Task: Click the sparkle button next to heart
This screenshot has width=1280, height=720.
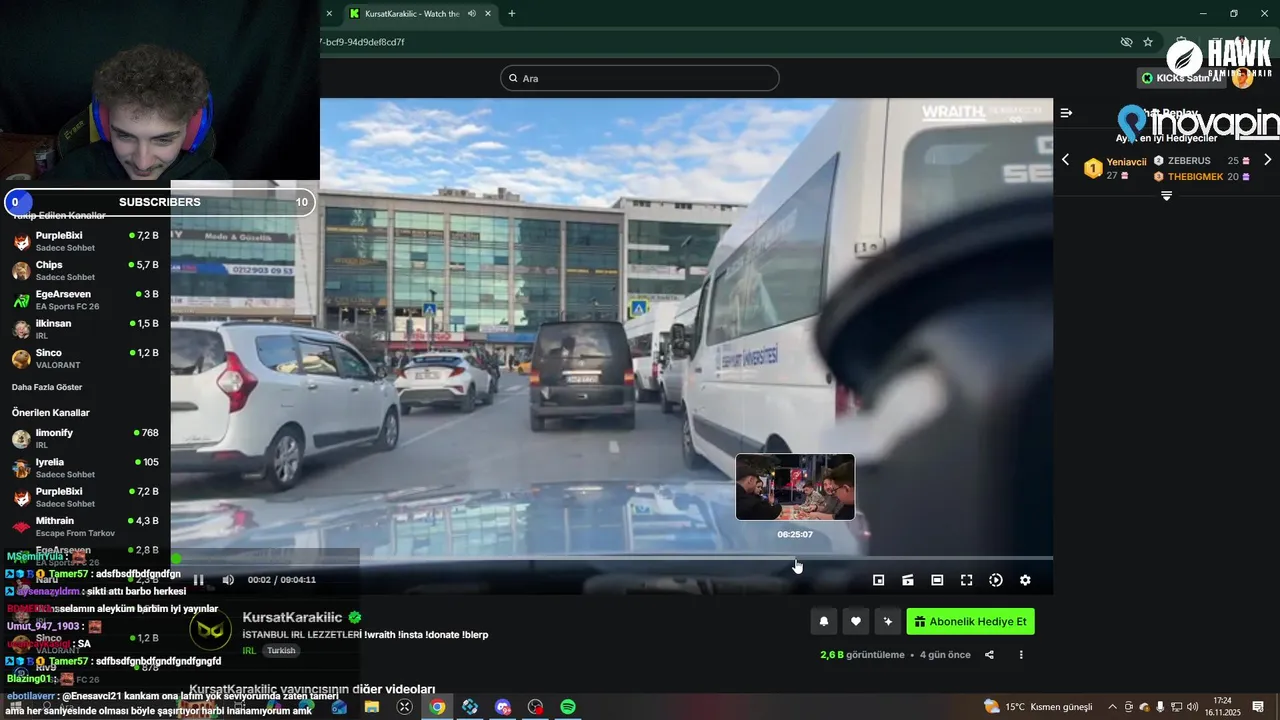Action: (x=887, y=621)
